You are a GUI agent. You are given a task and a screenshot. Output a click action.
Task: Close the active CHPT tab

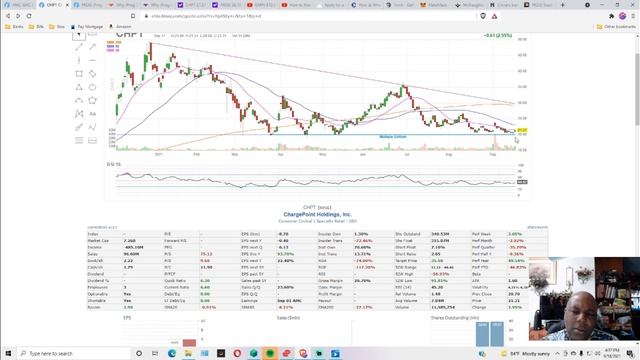pyautogui.click(x=67, y=5)
